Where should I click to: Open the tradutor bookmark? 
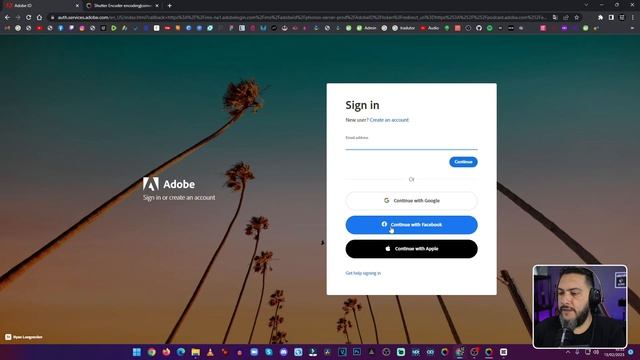point(403,28)
